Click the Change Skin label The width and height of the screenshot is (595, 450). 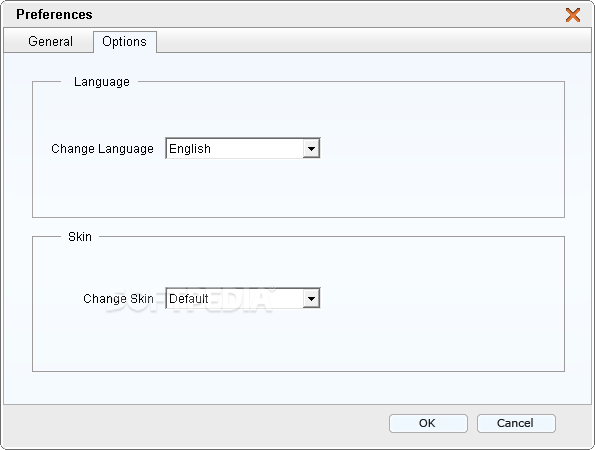pyautogui.click(x=118, y=299)
